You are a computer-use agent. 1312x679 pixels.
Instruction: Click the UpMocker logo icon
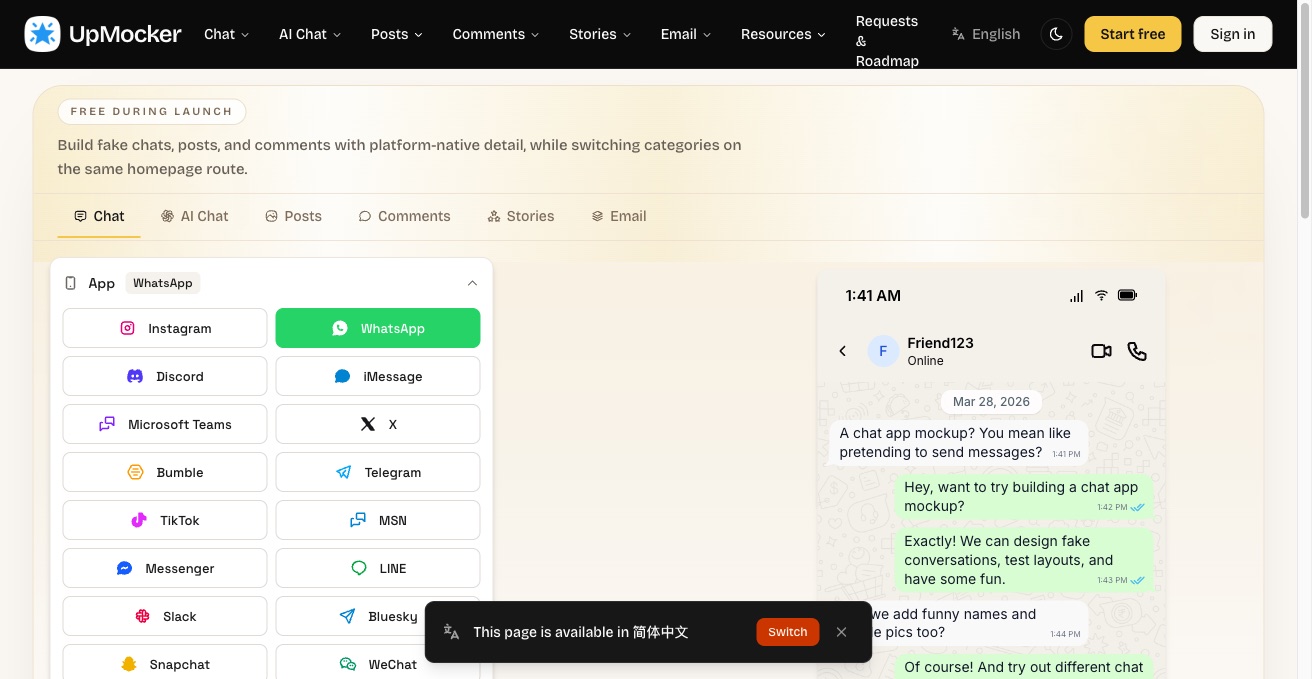click(x=42, y=34)
